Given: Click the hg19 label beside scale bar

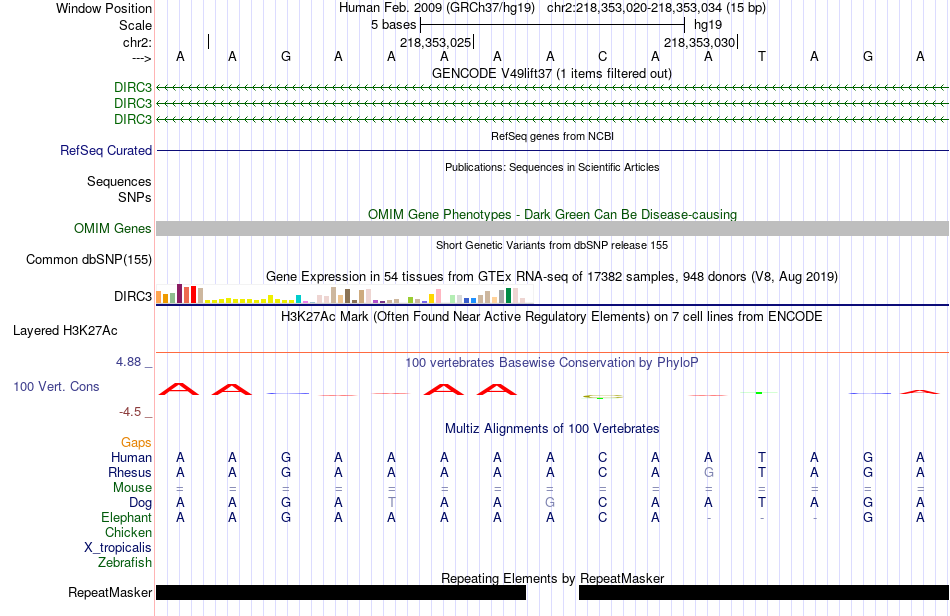Looking at the screenshot, I should pos(708,25).
